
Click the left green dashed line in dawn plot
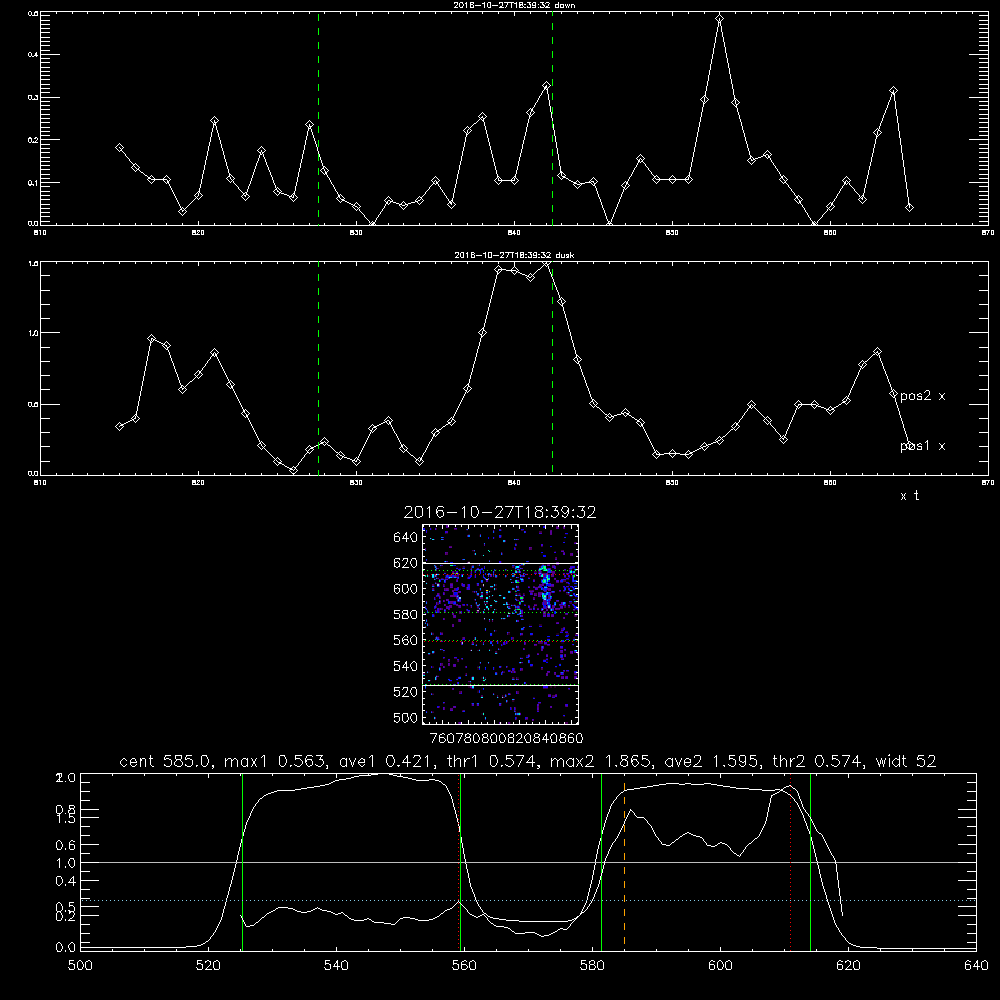318,118
